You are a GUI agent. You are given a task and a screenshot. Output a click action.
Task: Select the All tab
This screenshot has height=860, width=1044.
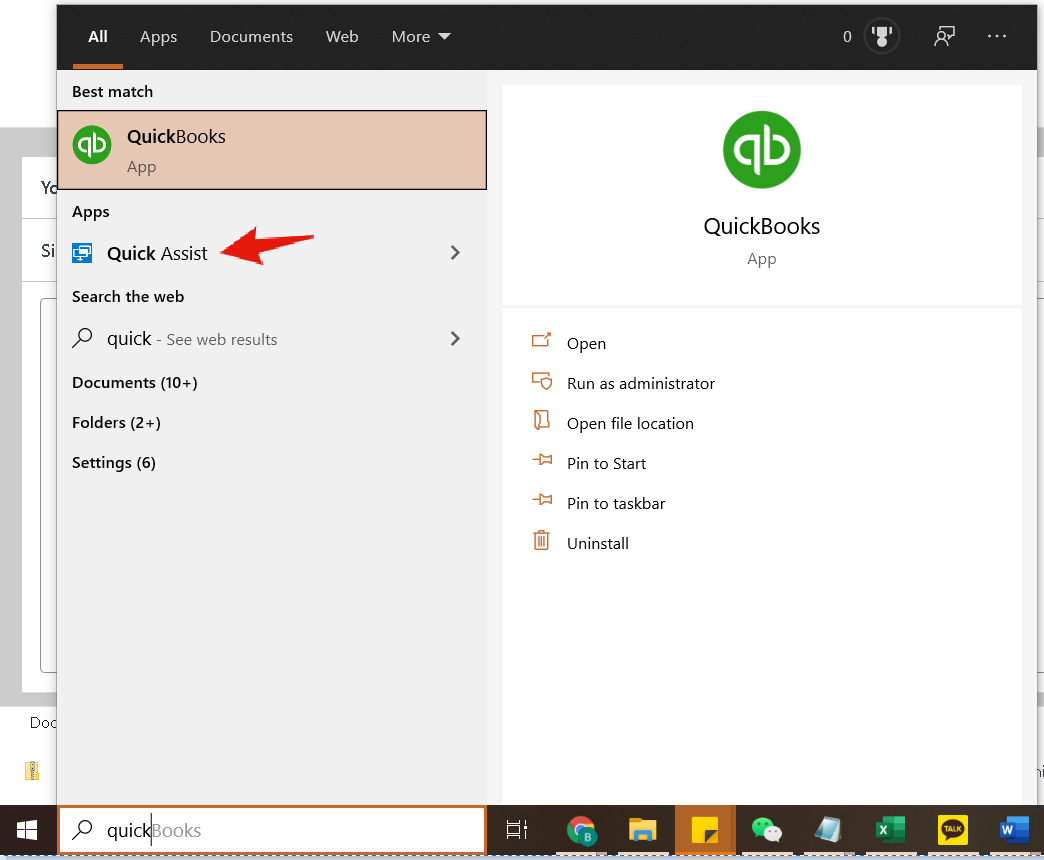[98, 37]
